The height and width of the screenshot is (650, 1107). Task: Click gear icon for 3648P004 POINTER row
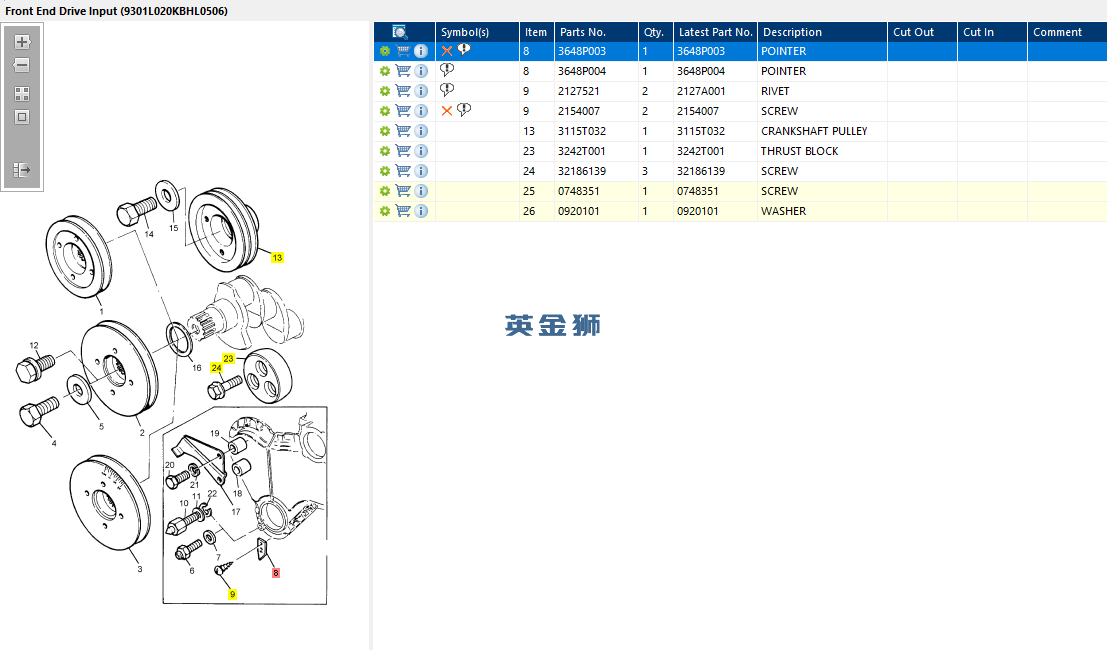click(x=385, y=71)
